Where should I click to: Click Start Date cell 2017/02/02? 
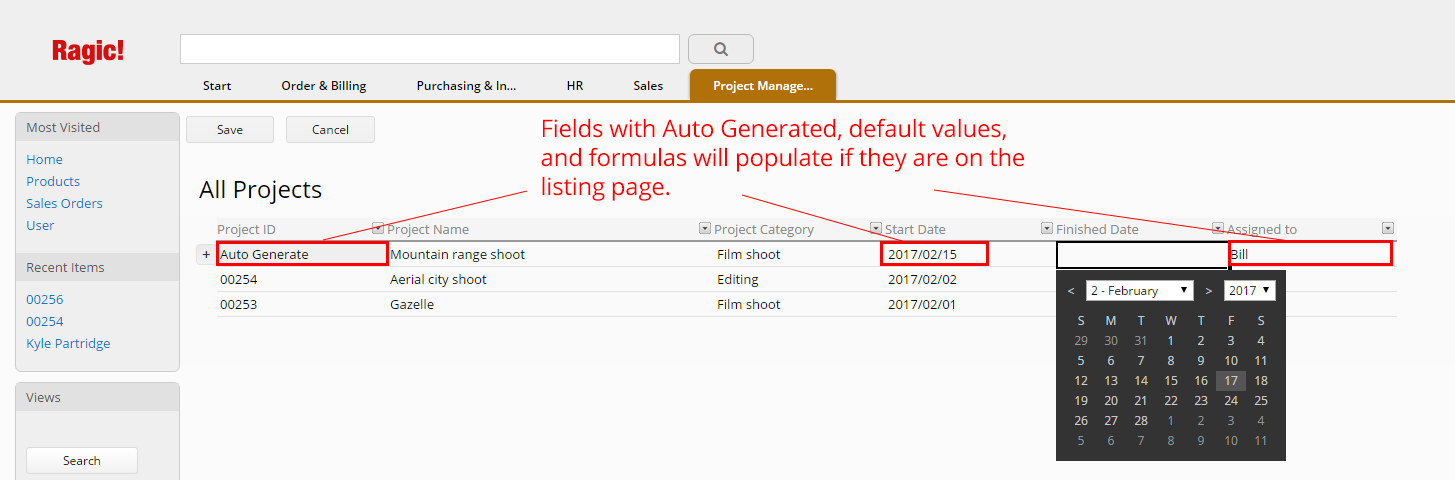922,279
